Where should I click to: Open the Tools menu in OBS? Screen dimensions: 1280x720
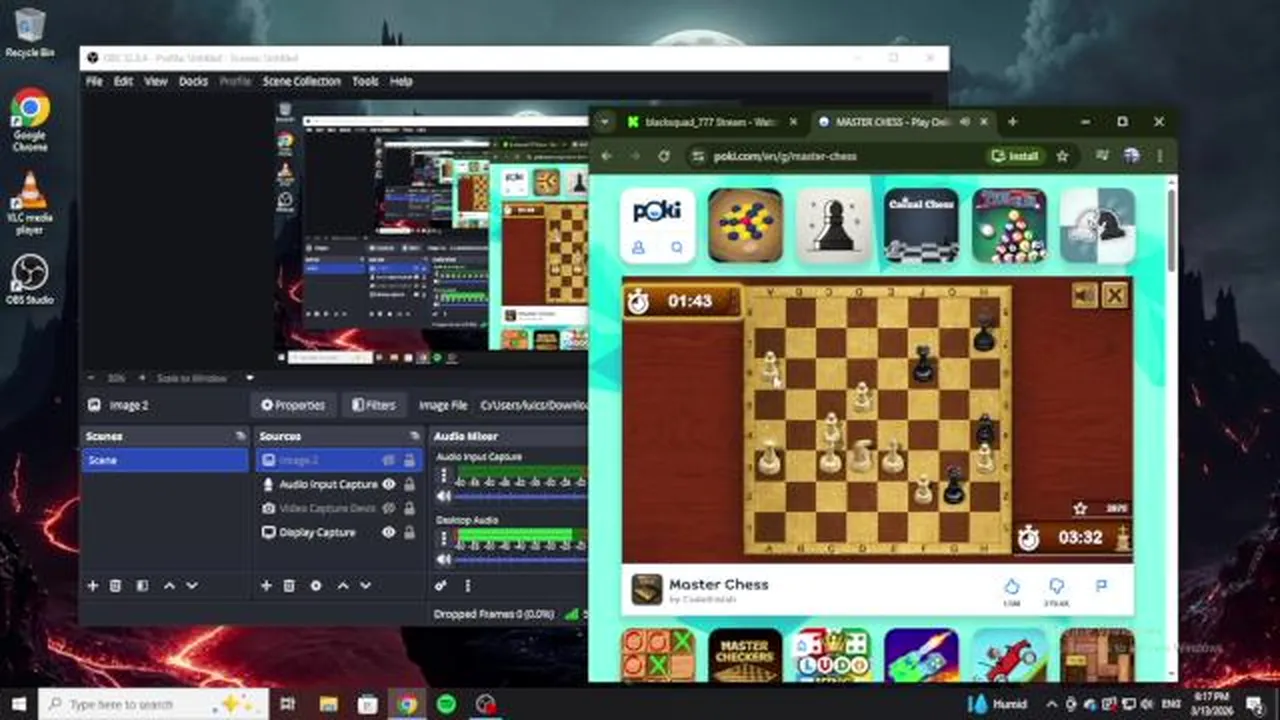point(365,81)
